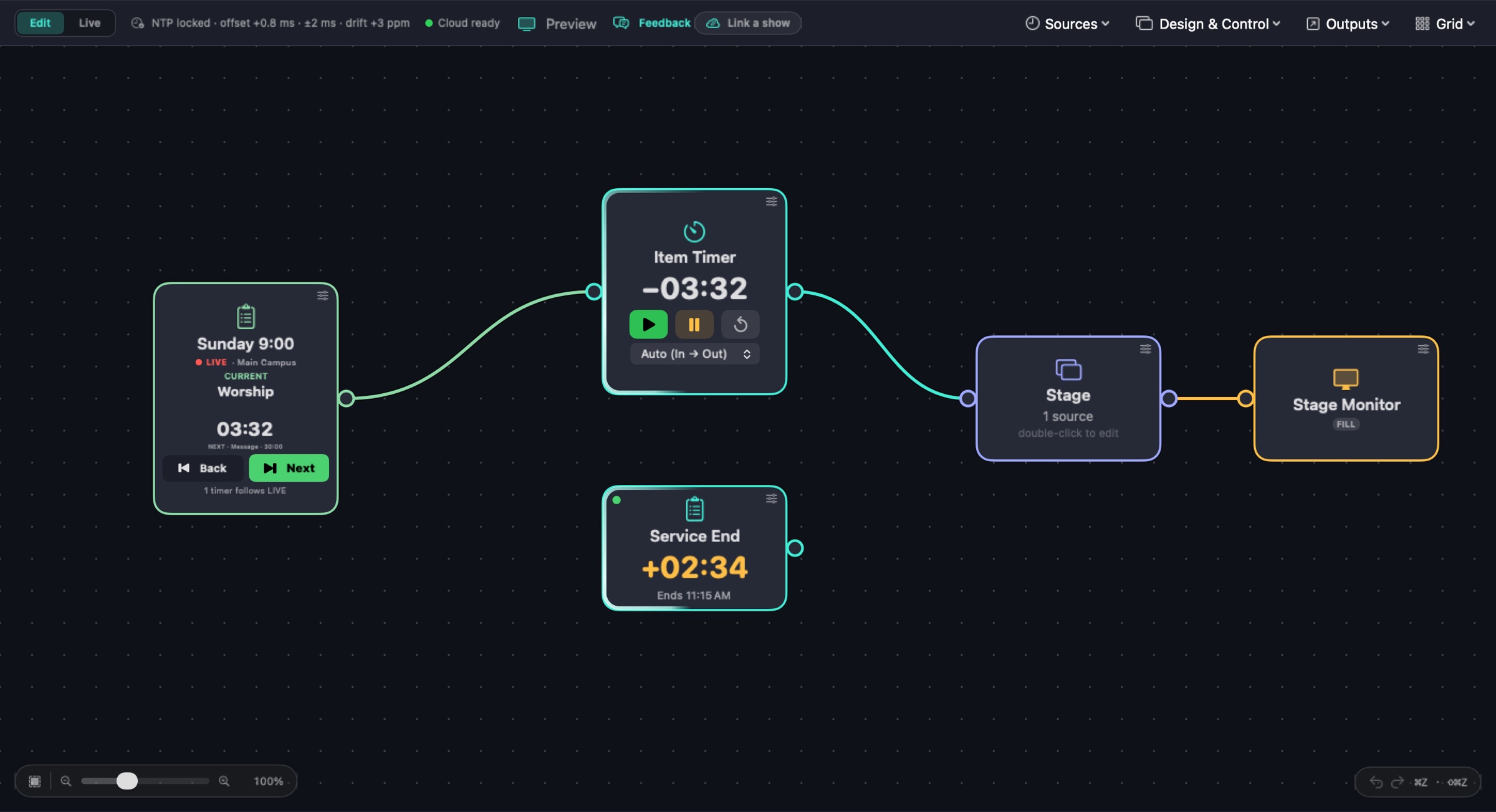Click the Service End clipboard icon
Screen dimensions: 1496x812
click(x=694, y=509)
